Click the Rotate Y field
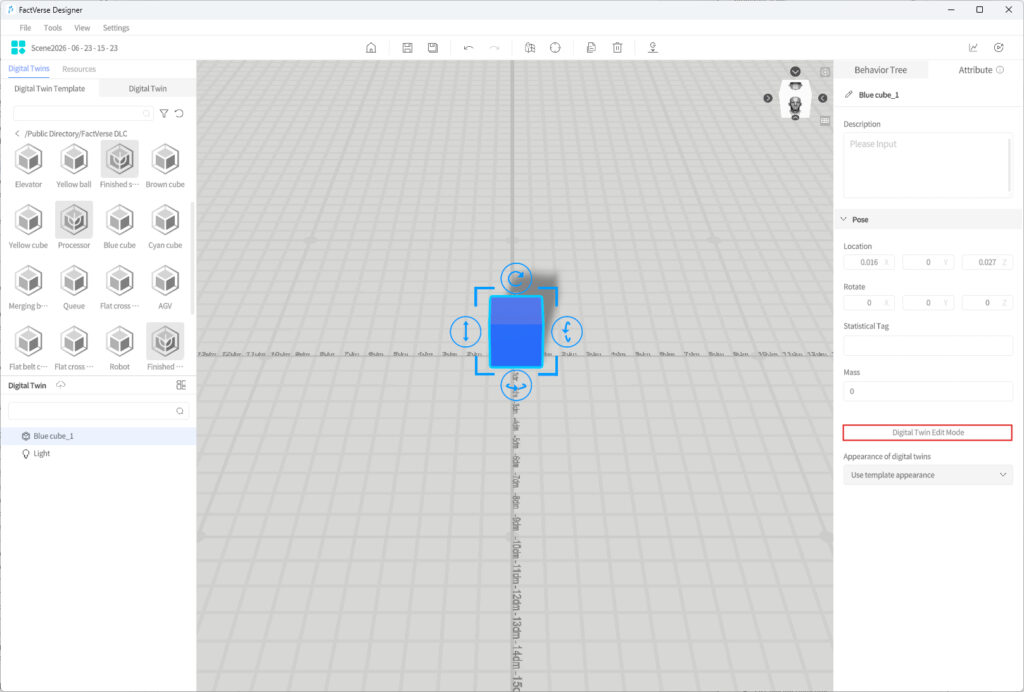Screen dimensions: 1024x692 click(x=927, y=302)
